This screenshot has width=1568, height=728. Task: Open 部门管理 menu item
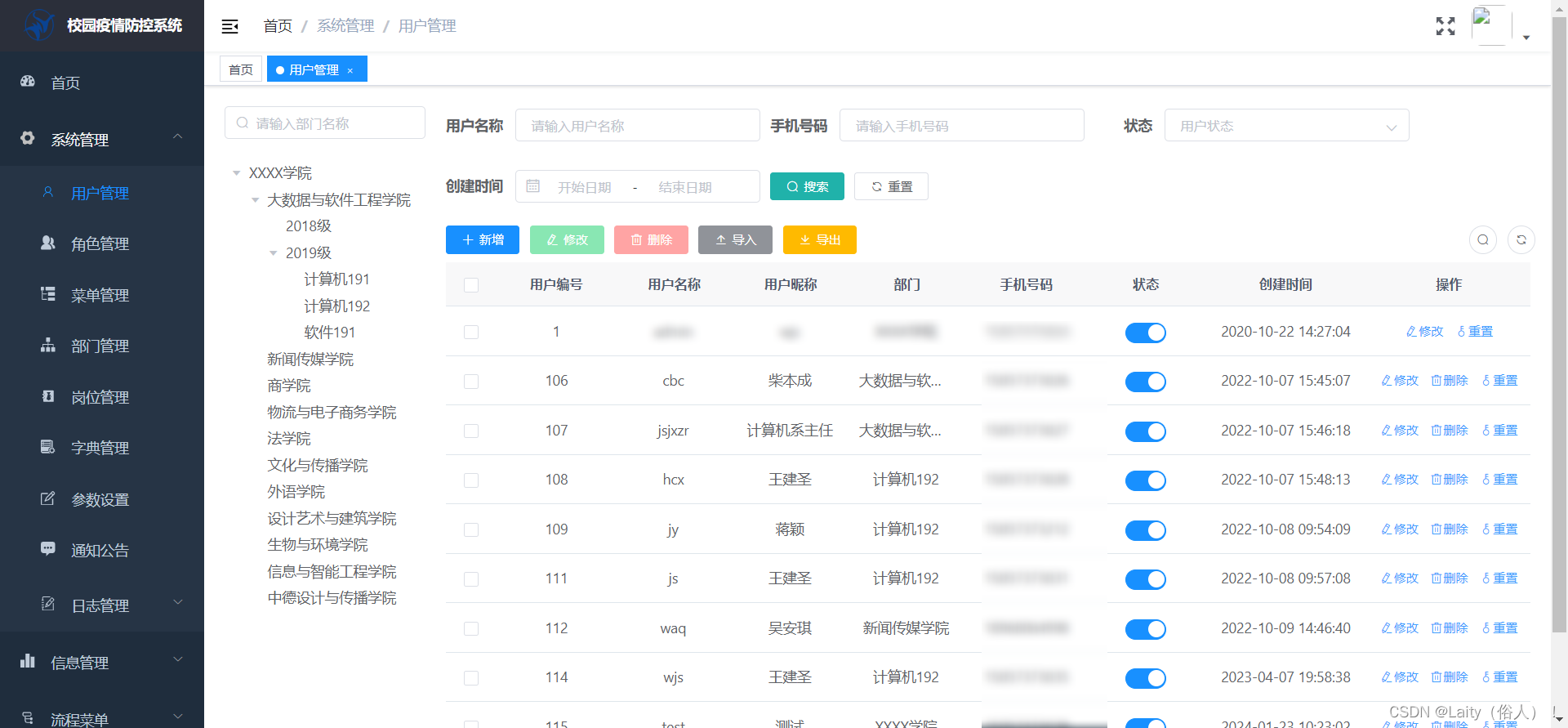101,346
